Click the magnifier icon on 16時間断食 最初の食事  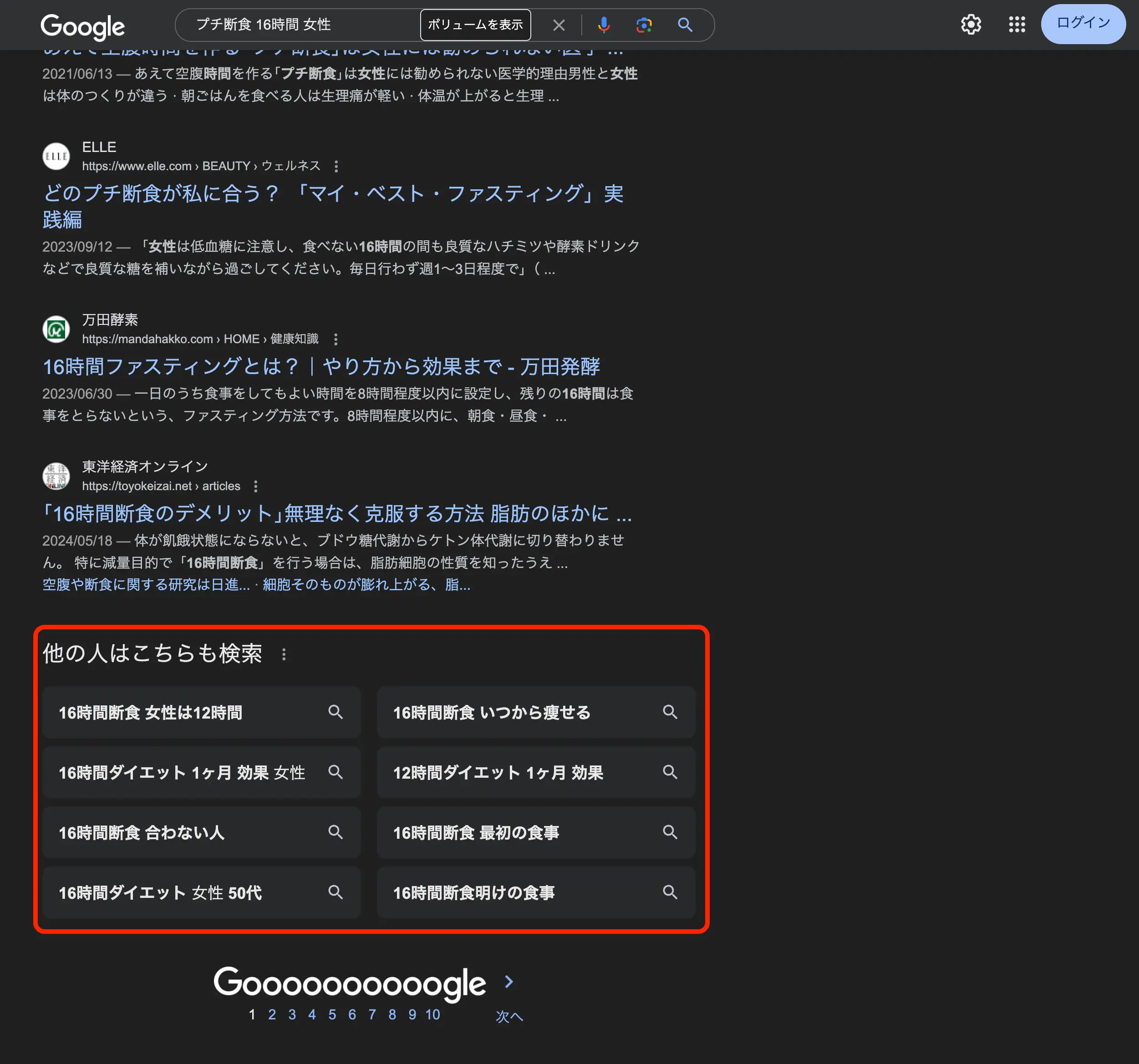coord(671,833)
